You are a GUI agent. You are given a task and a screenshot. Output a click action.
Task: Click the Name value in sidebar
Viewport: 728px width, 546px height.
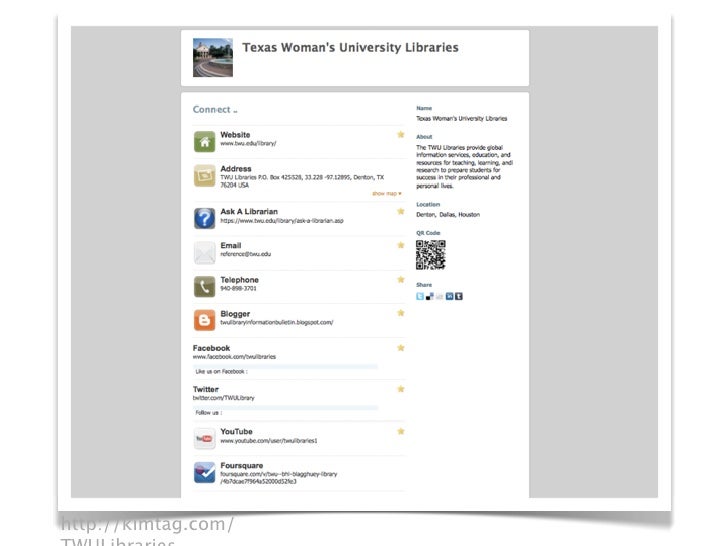(x=462, y=118)
